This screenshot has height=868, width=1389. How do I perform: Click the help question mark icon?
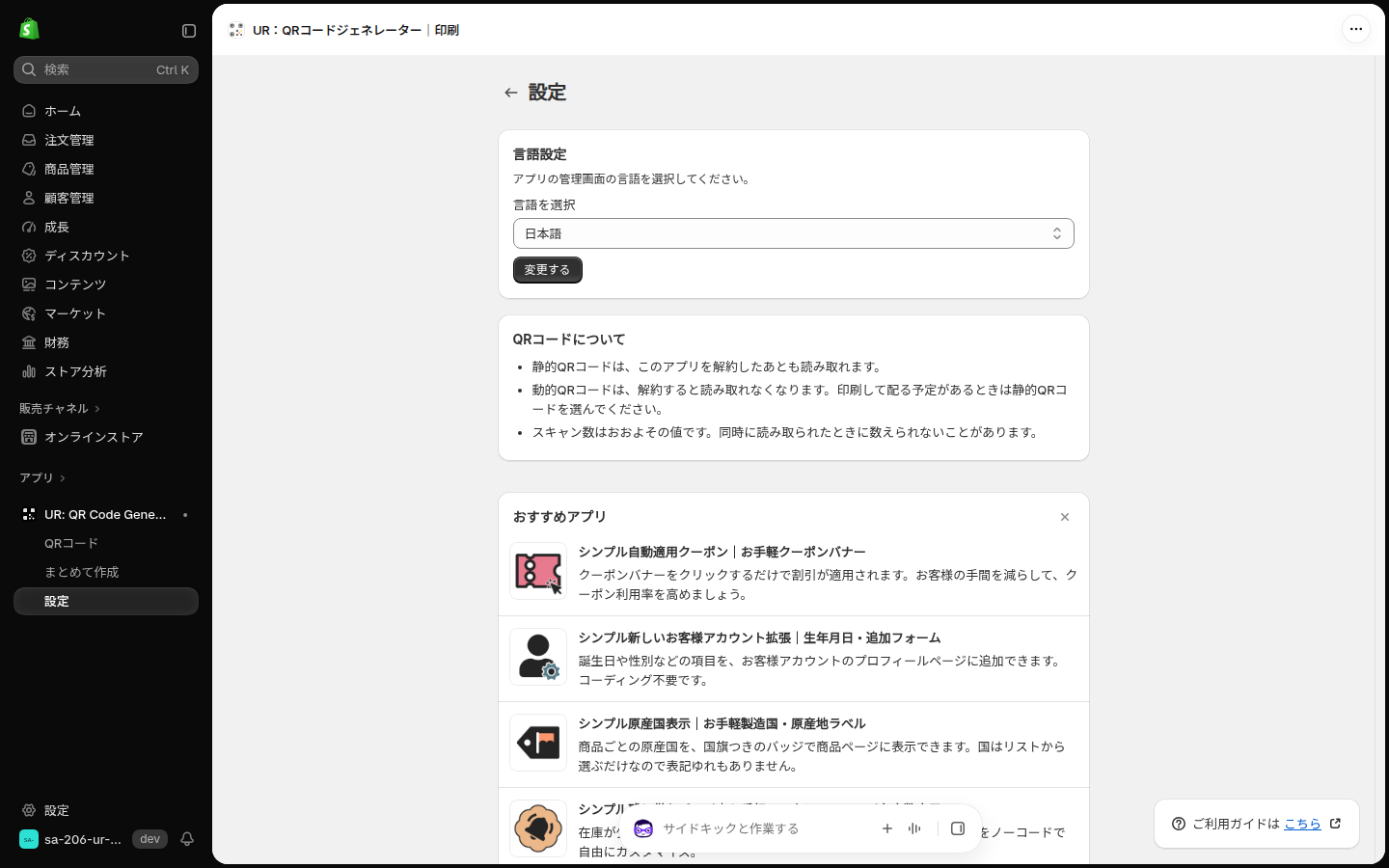click(x=1179, y=824)
